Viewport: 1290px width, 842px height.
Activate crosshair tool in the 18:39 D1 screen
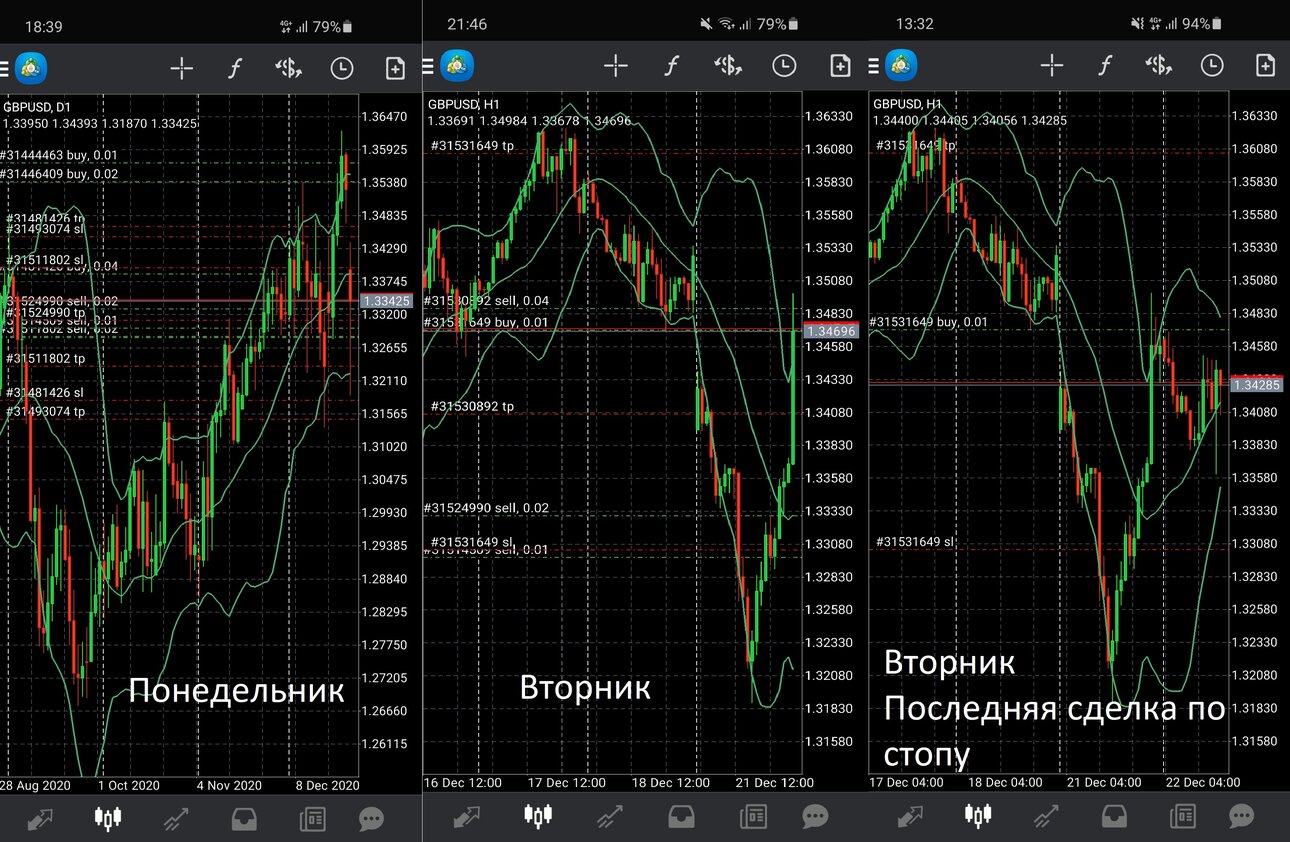pos(181,68)
